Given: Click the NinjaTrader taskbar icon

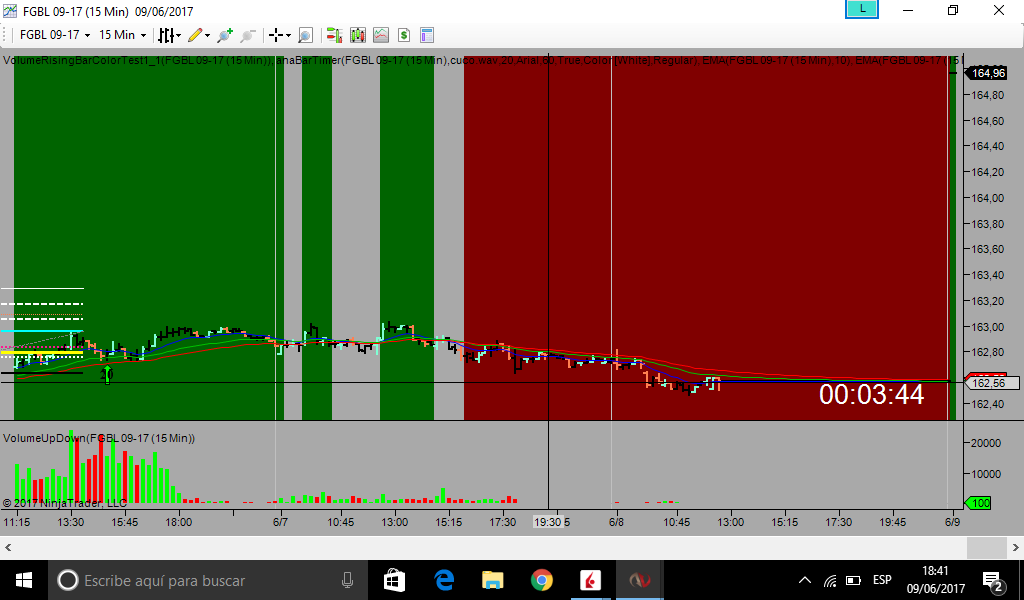Looking at the screenshot, I should pos(639,580).
